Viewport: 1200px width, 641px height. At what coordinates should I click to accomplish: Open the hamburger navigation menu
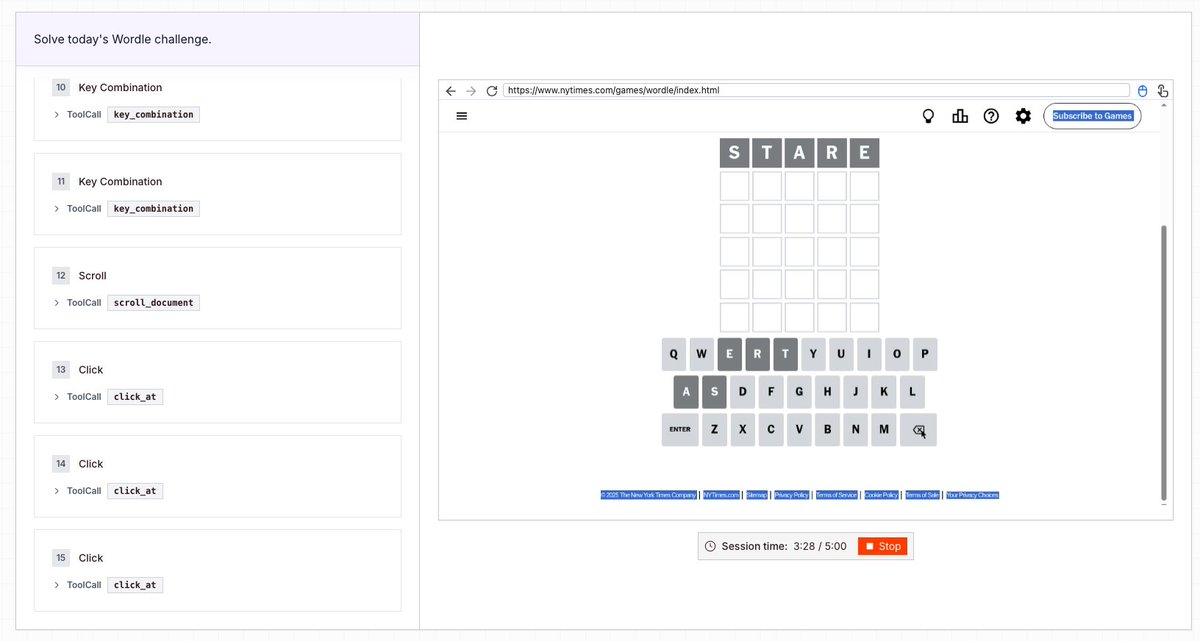pos(461,115)
